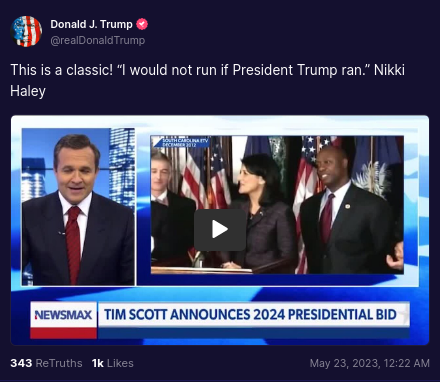440x382 pixels.
Task: Click the red stripe under NEWSMAX logo
Action: 63,333
